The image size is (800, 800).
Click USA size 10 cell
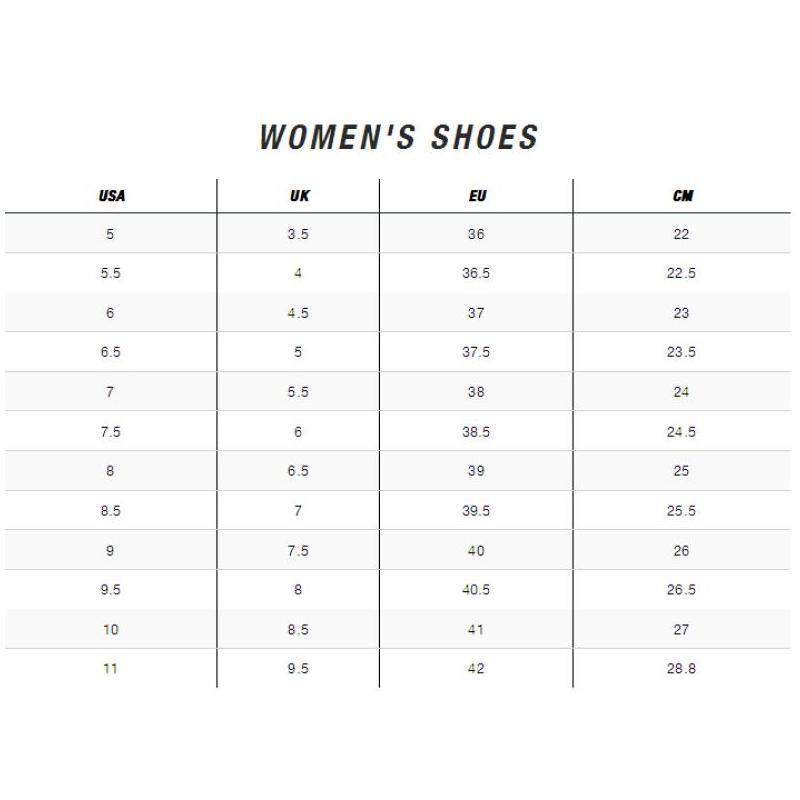tap(110, 629)
